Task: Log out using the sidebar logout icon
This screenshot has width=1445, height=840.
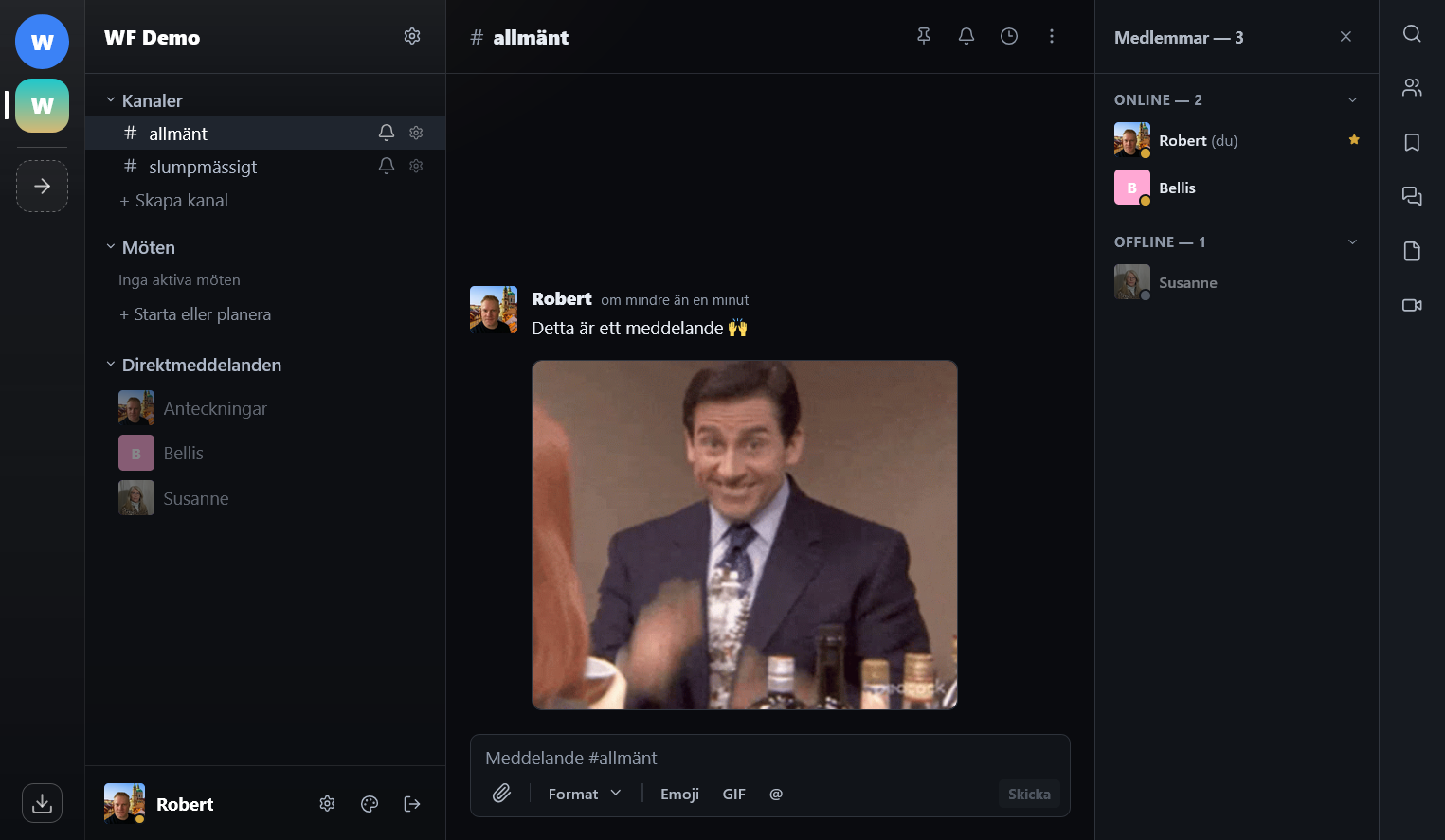Action: (412, 803)
